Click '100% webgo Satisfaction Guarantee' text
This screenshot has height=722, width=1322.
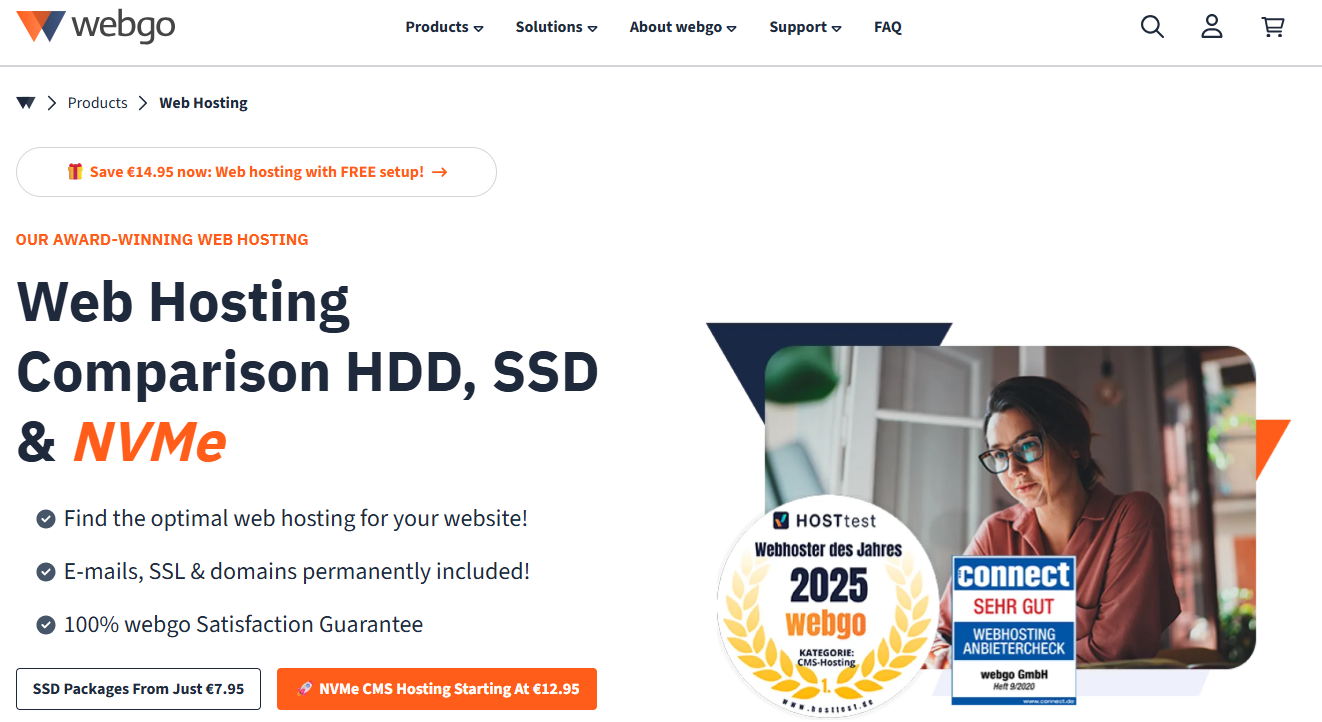pyautogui.click(x=243, y=625)
